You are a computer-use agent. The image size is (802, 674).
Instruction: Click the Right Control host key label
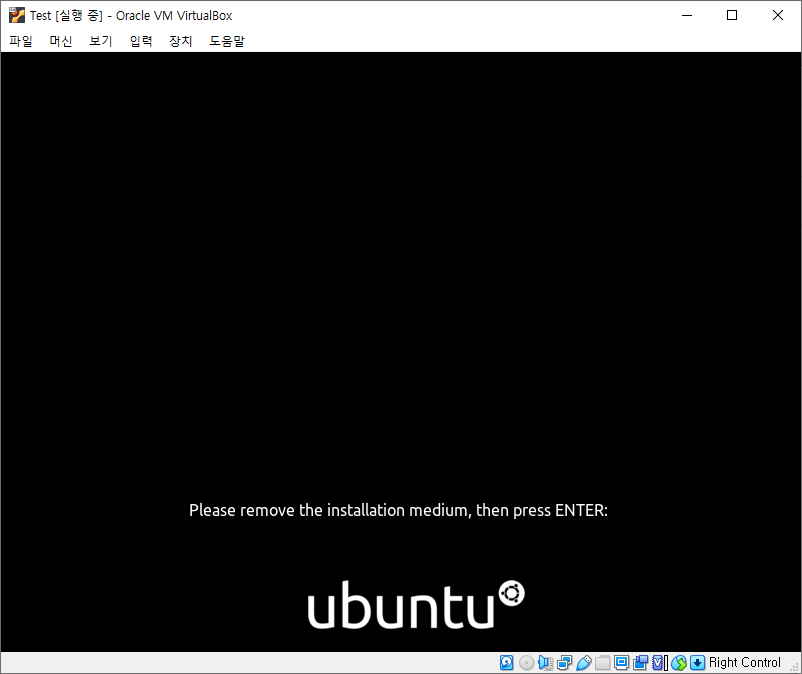click(x=745, y=663)
